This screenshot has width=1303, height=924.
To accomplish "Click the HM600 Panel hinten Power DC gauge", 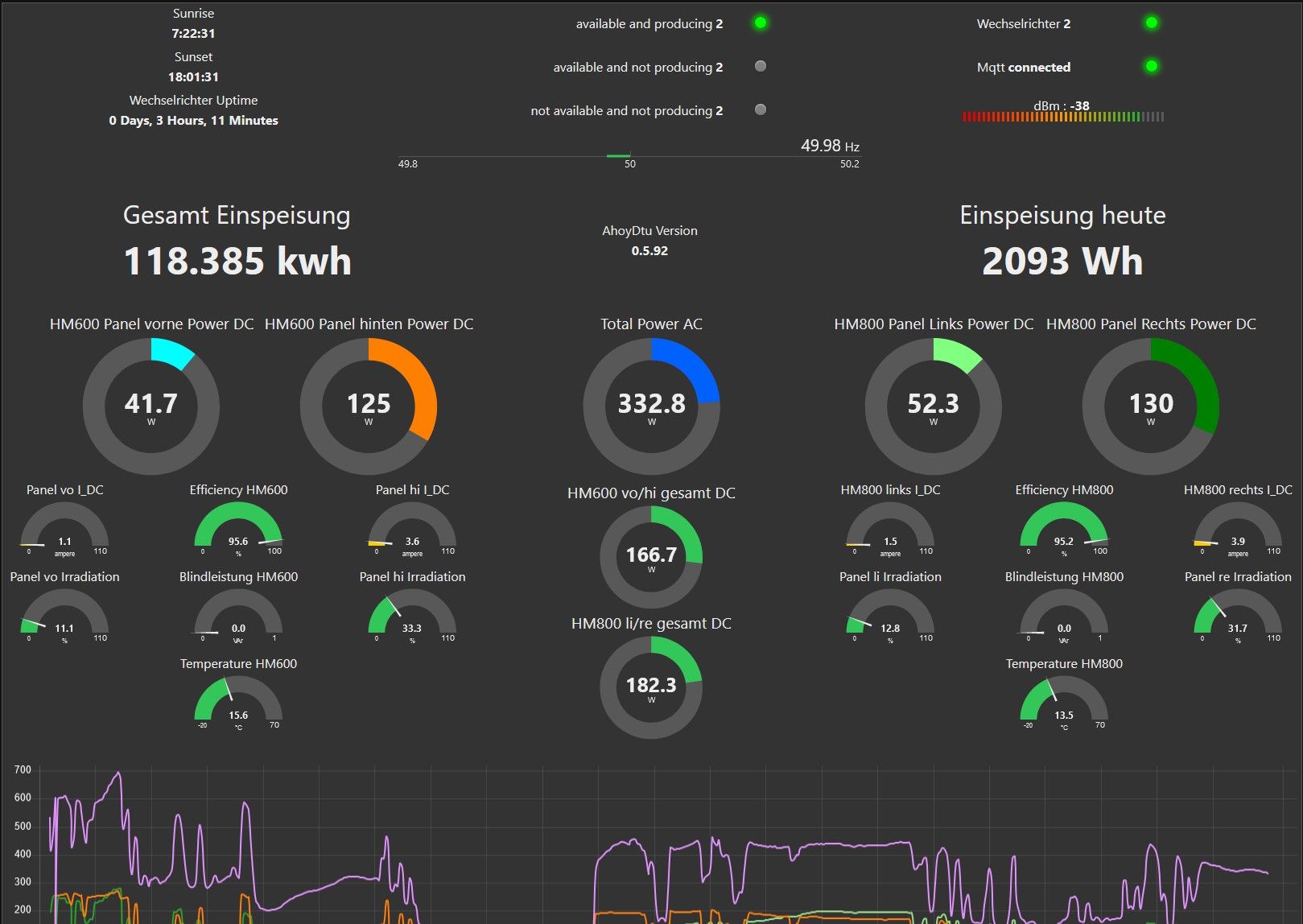I will pos(369,406).
